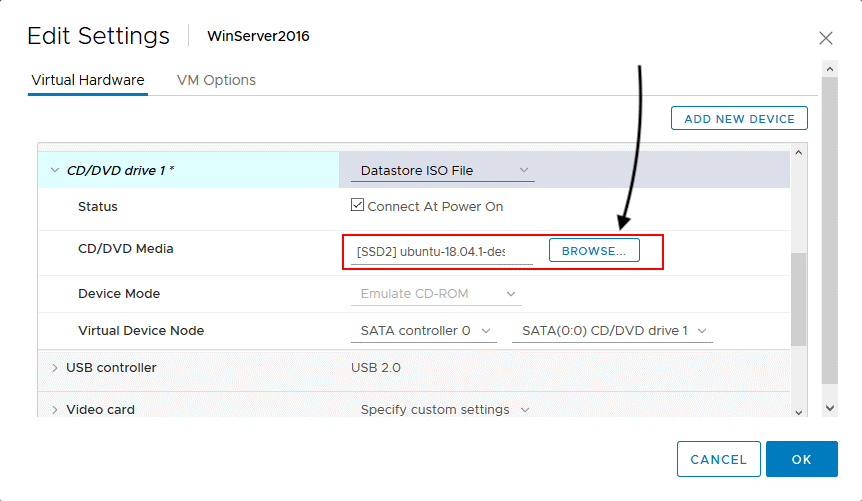Expand the Video card section

(x=54, y=410)
